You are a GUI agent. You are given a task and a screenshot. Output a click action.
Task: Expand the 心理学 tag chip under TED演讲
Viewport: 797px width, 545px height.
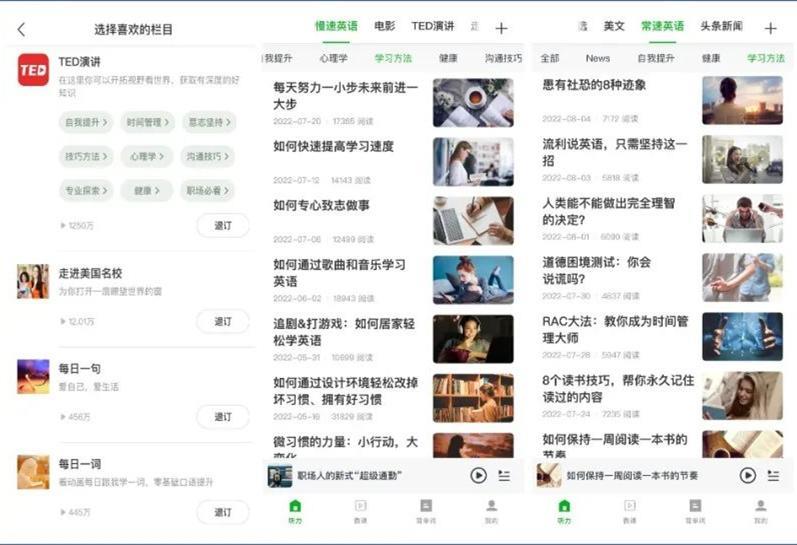pyautogui.click(x=147, y=156)
